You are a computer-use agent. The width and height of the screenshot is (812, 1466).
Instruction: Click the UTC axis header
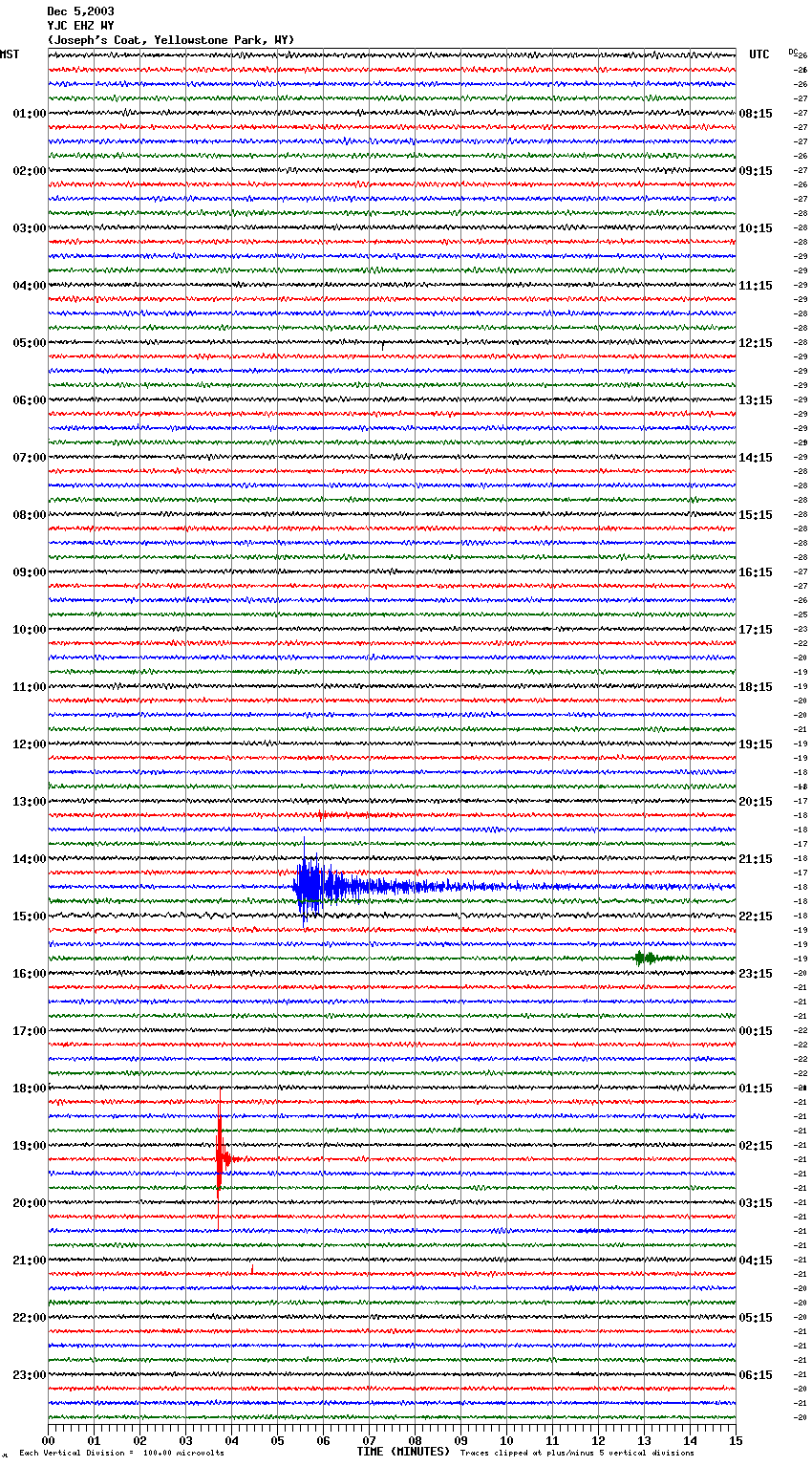[x=759, y=54]
